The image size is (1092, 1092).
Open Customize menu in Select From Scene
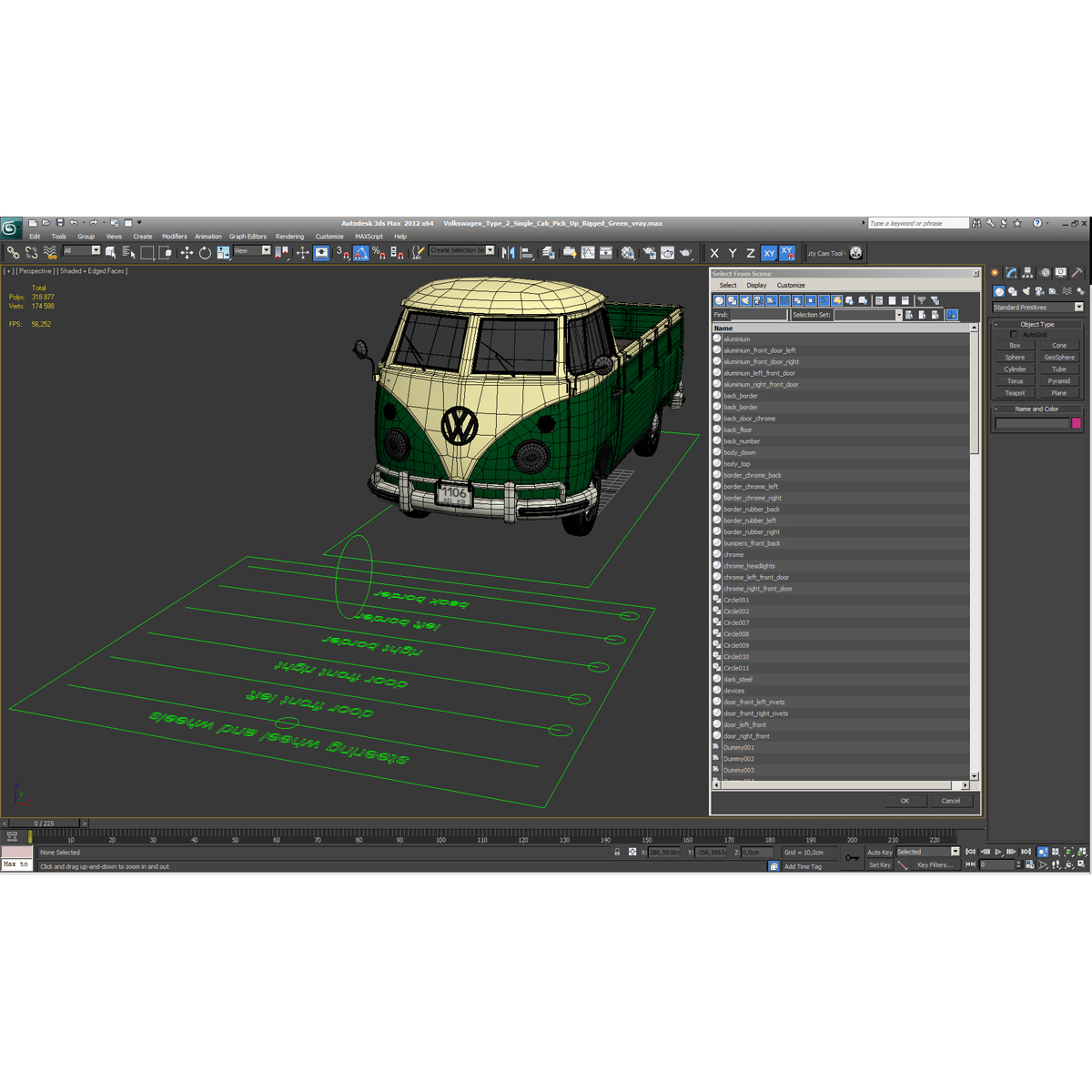[x=791, y=286]
